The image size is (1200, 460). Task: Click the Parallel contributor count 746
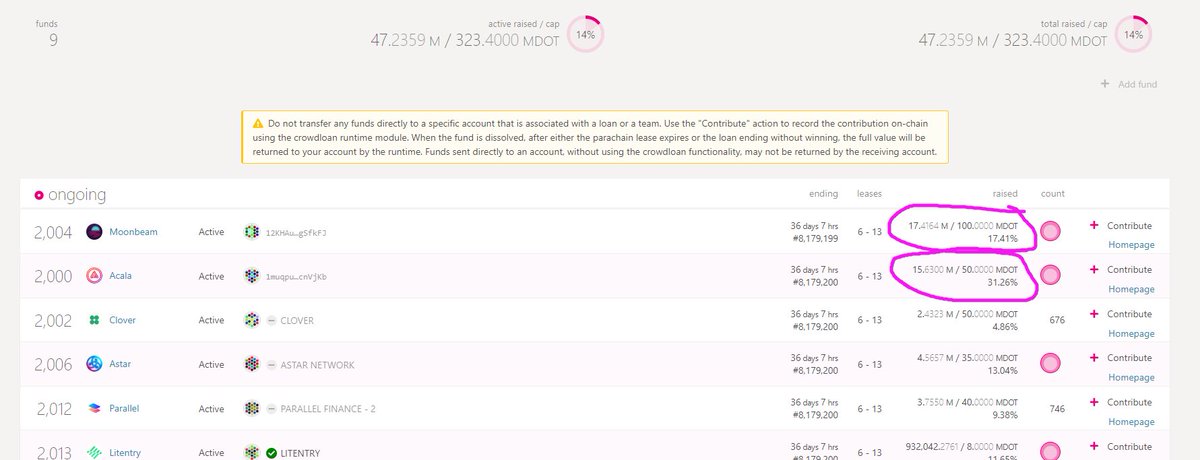pyautogui.click(x=1056, y=408)
